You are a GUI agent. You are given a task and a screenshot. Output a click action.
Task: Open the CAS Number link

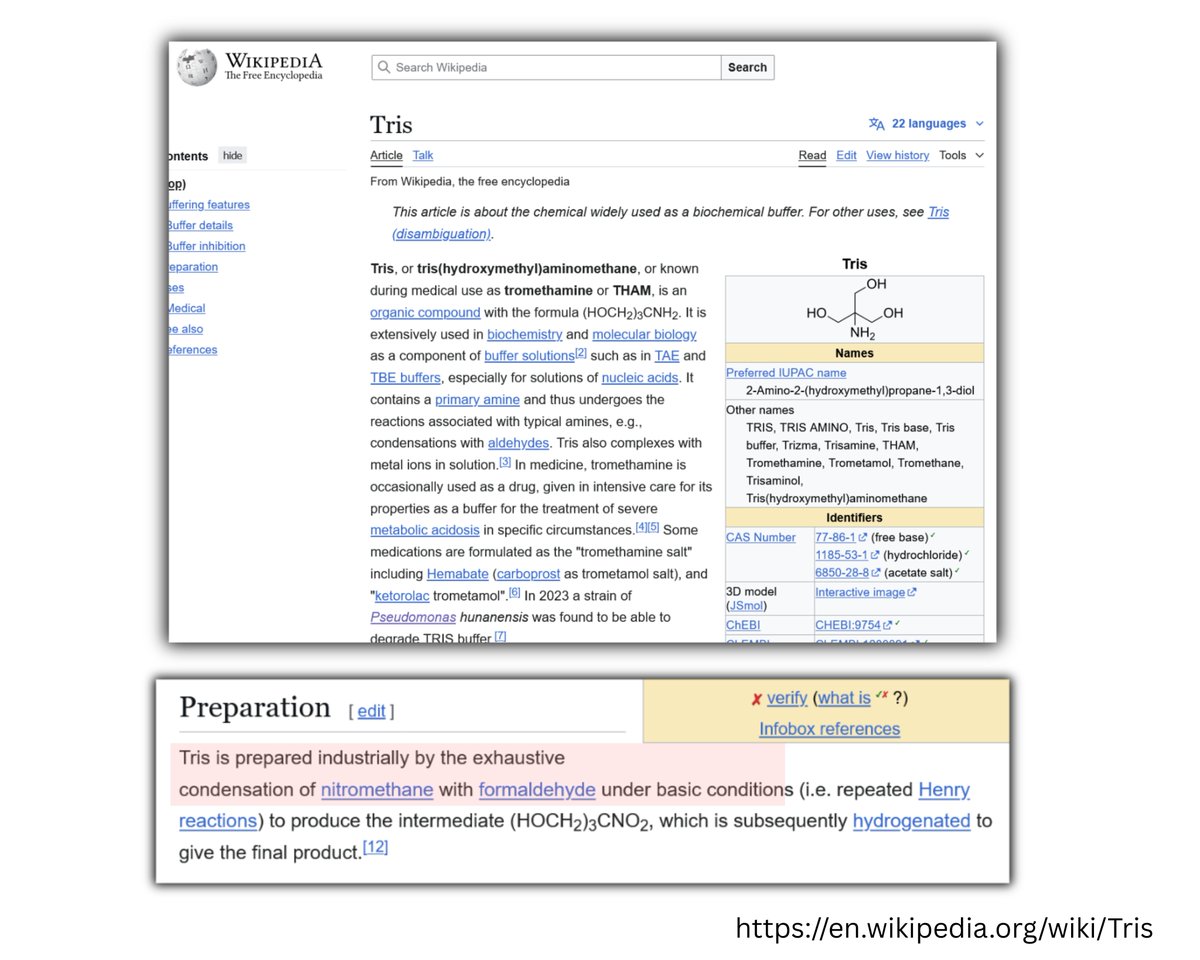761,537
